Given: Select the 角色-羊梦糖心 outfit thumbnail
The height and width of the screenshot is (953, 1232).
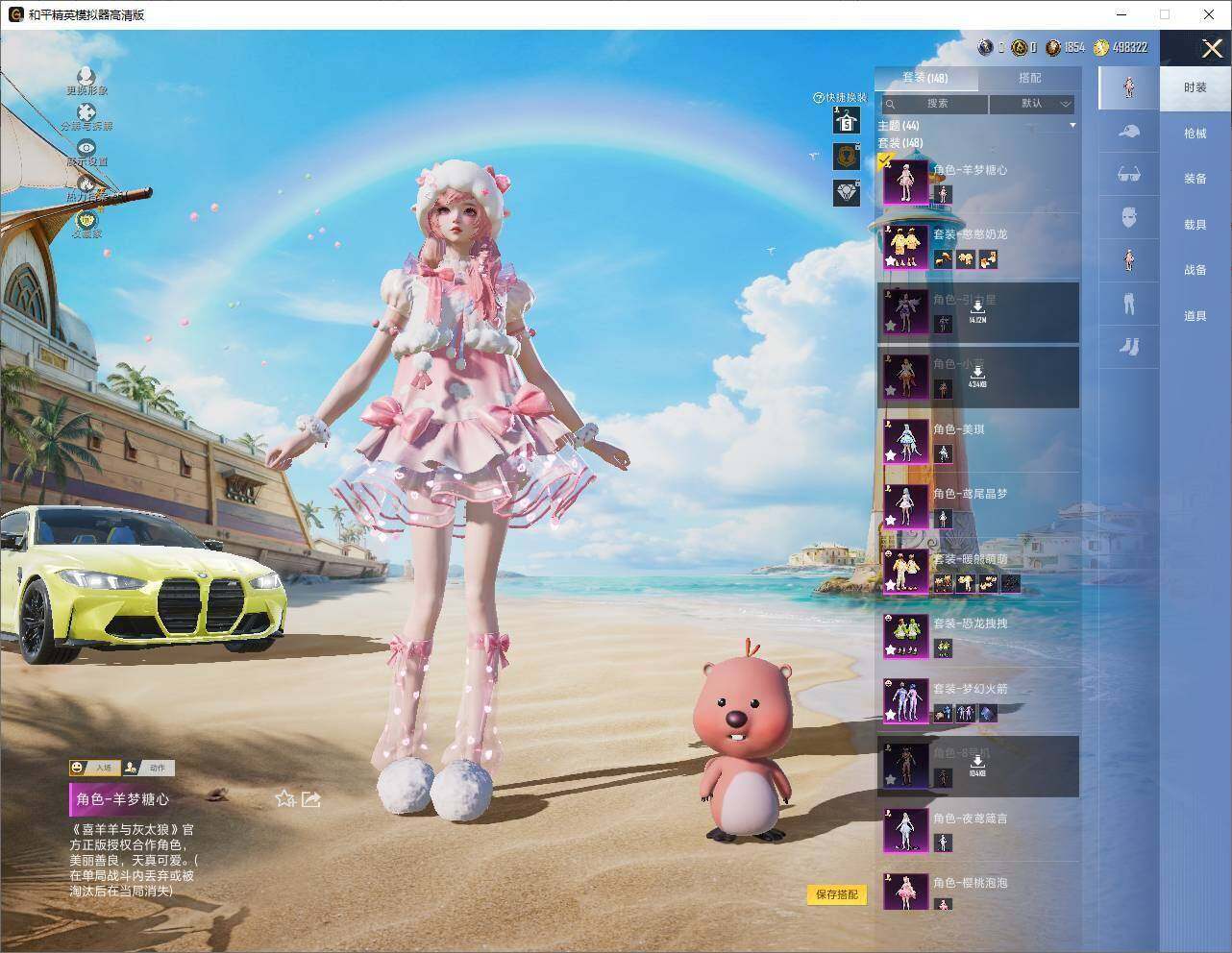Looking at the screenshot, I should pyautogui.click(x=905, y=182).
